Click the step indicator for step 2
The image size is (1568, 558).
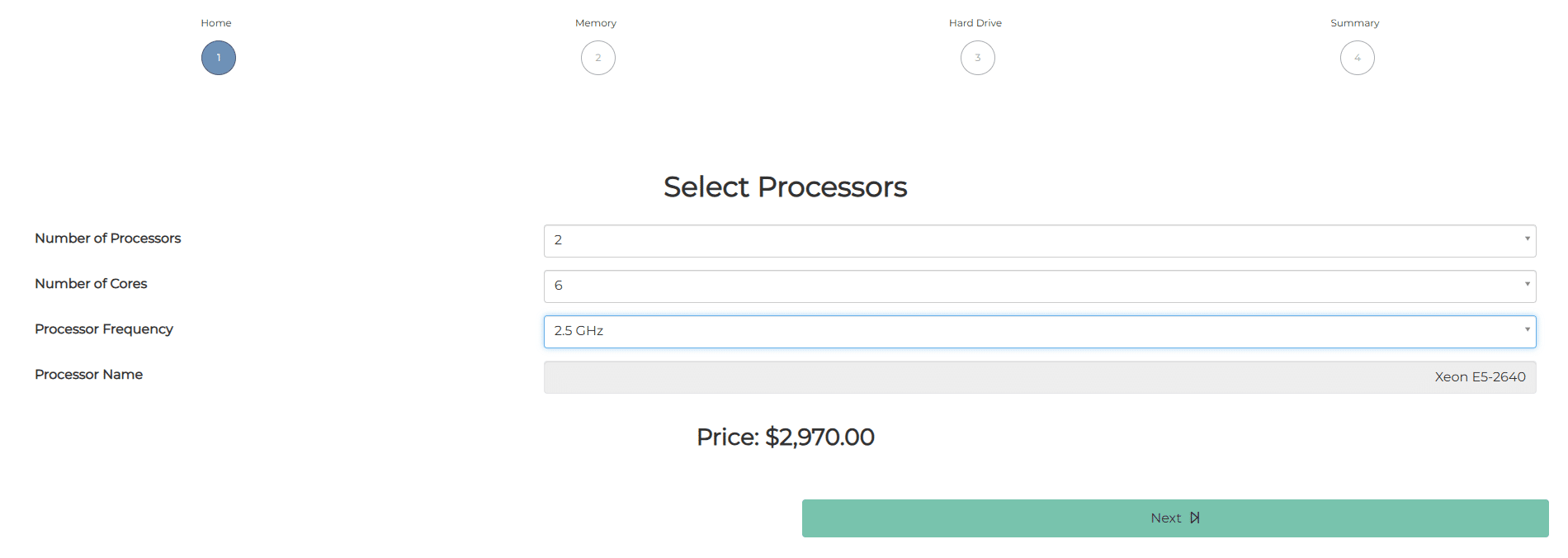point(597,58)
